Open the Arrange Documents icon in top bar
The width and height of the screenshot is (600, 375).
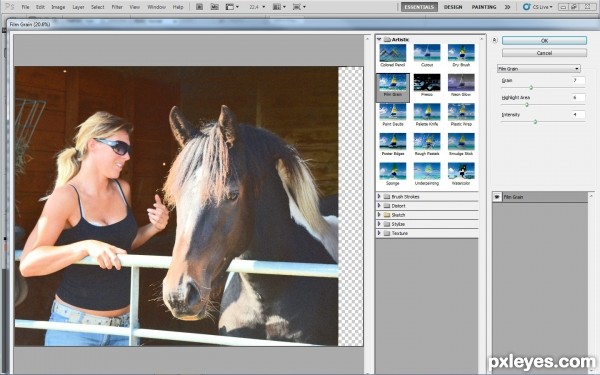[278, 7]
